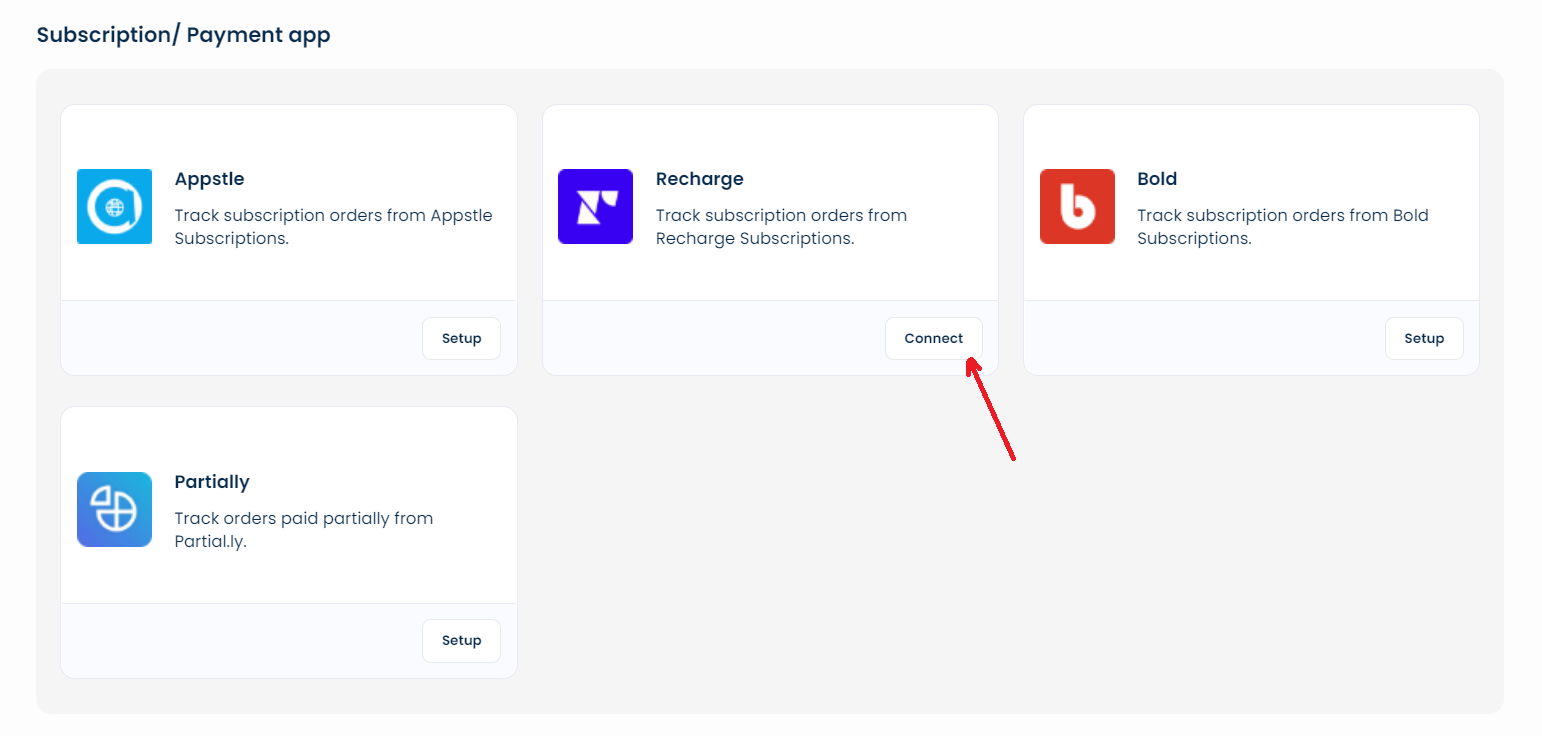Click the Partially app logo icon

(x=114, y=509)
